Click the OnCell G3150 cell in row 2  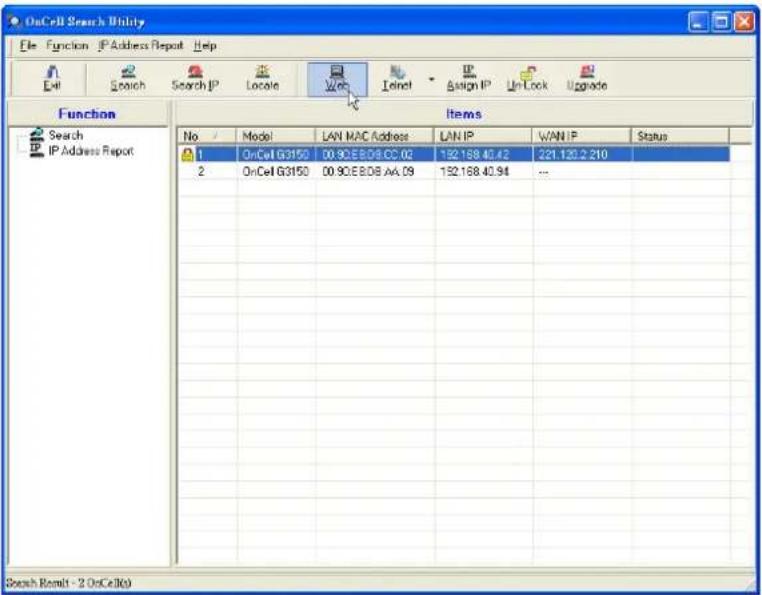pos(276,172)
